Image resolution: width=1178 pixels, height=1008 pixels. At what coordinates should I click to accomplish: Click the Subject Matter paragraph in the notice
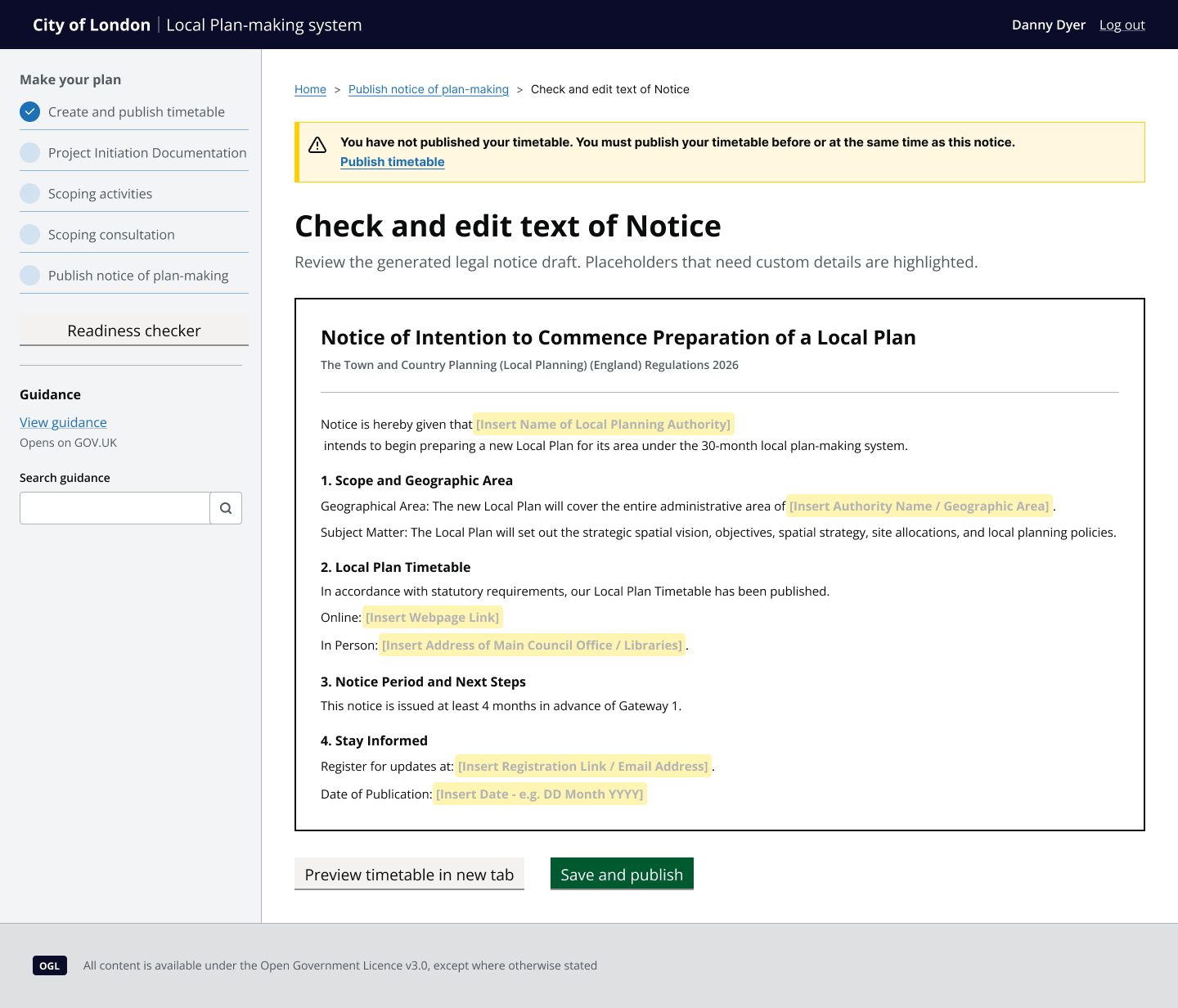click(x=718, y=532)
